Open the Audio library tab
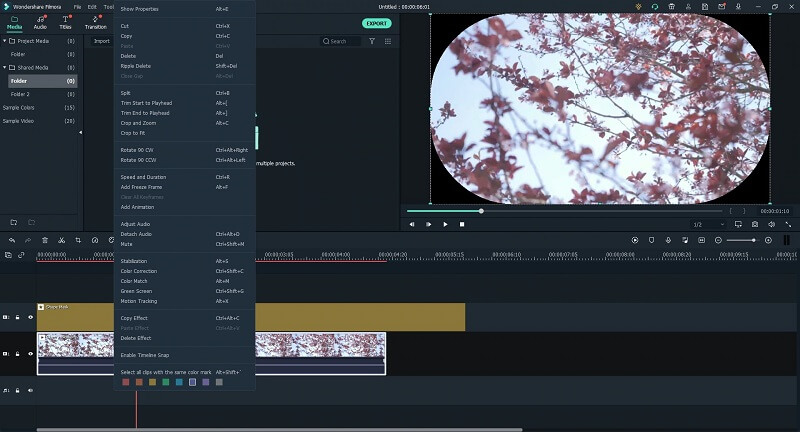 (x=40, y=22)
